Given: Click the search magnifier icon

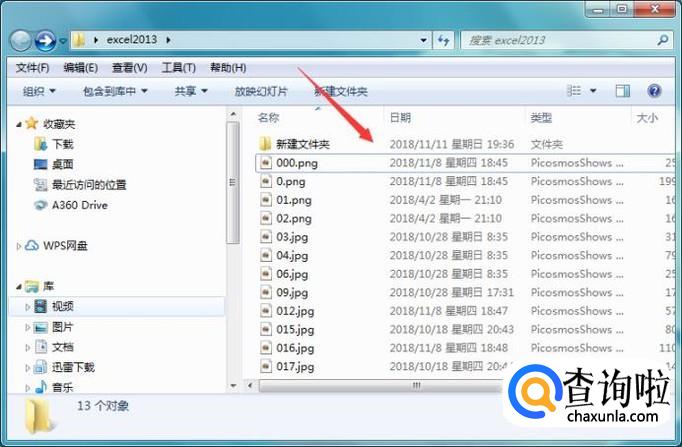Looking at the screenshot, I should 661,41.
